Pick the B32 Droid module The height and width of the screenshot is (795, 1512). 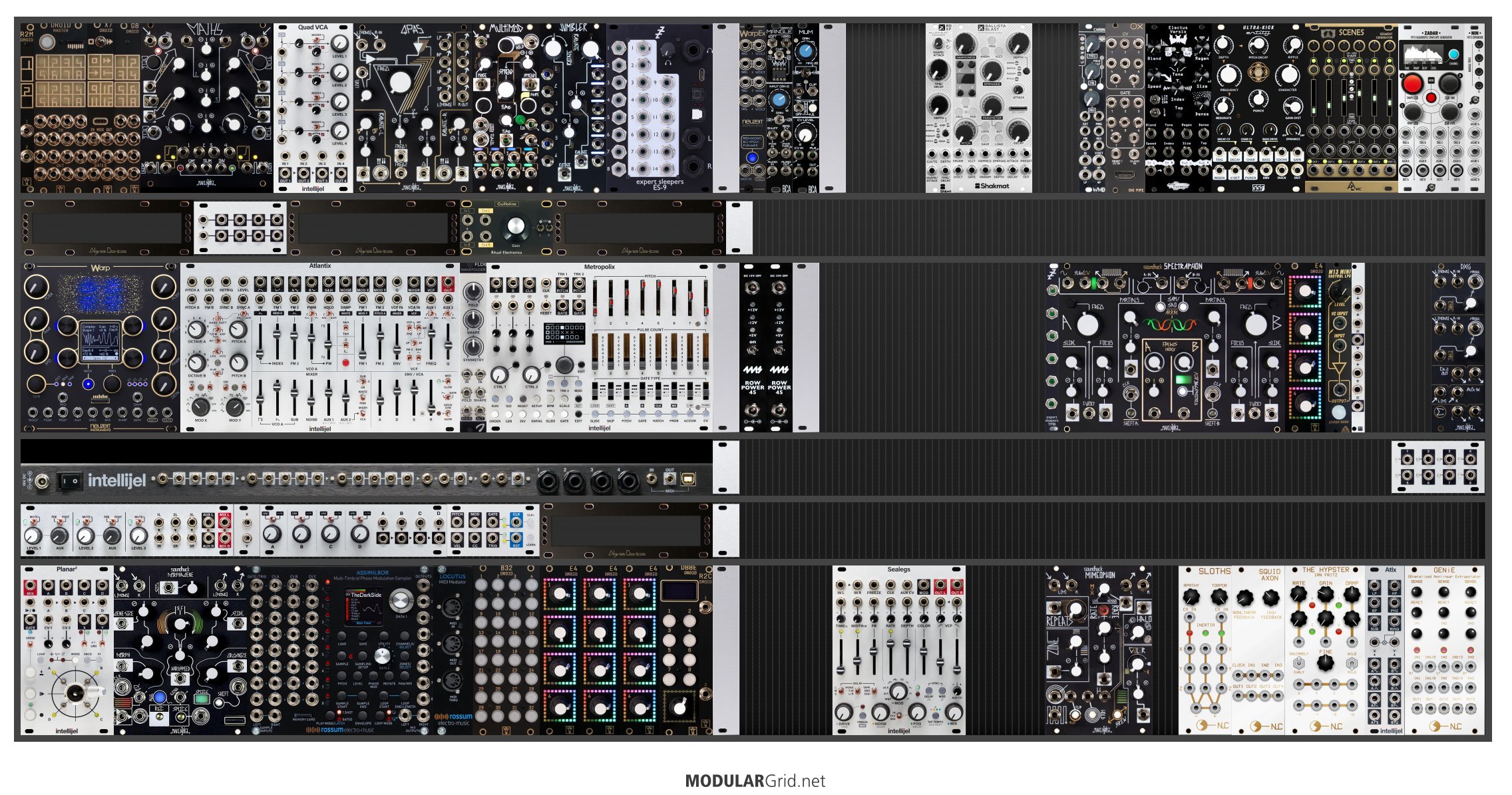tap(506, 651)
